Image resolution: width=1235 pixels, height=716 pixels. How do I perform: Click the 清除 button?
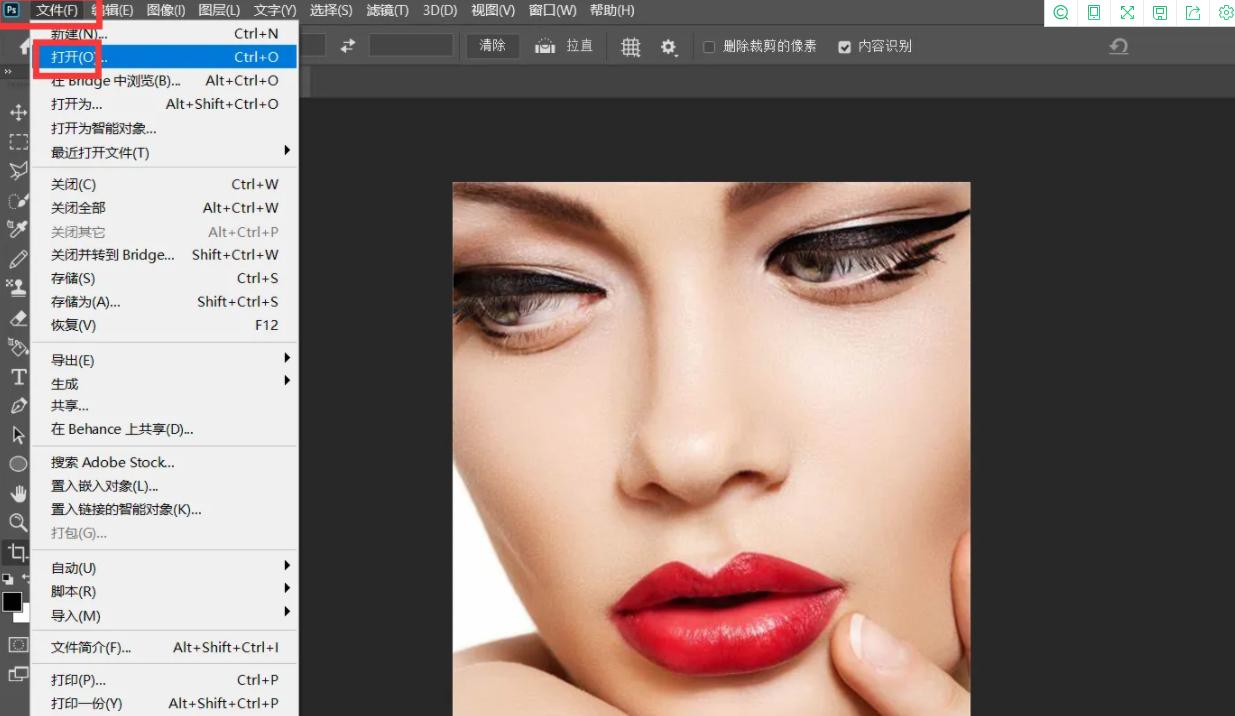[492, 45]
